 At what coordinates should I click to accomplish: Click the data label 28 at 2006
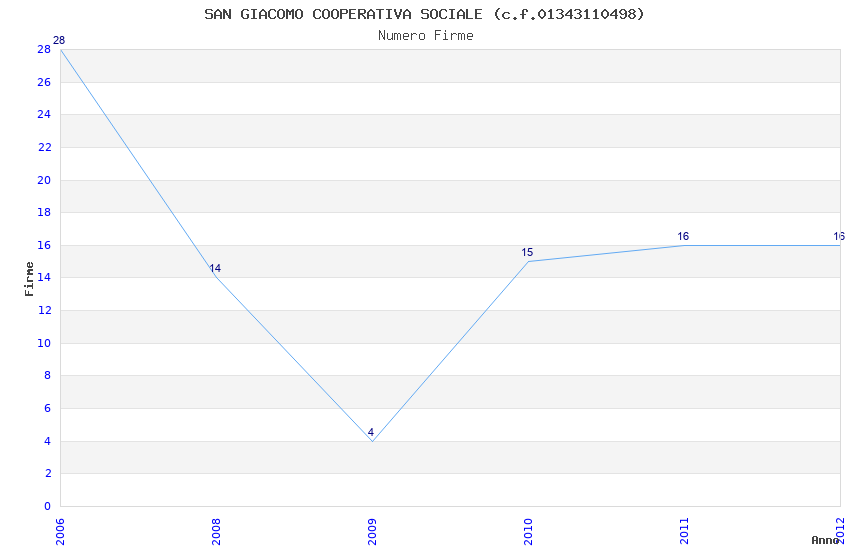(59, 40)
